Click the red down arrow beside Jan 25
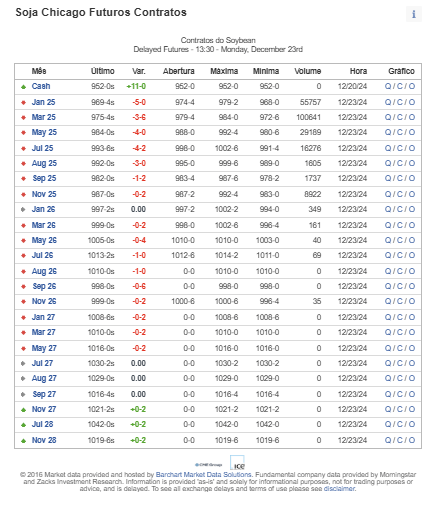The image size is (431, 531). 23,102
